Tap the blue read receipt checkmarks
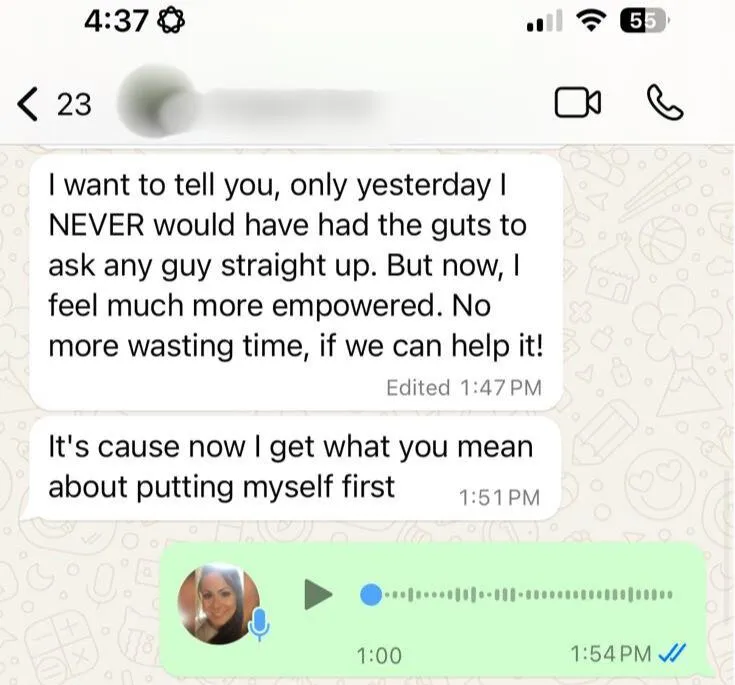 pyautogui.click(x=672, y=653)
